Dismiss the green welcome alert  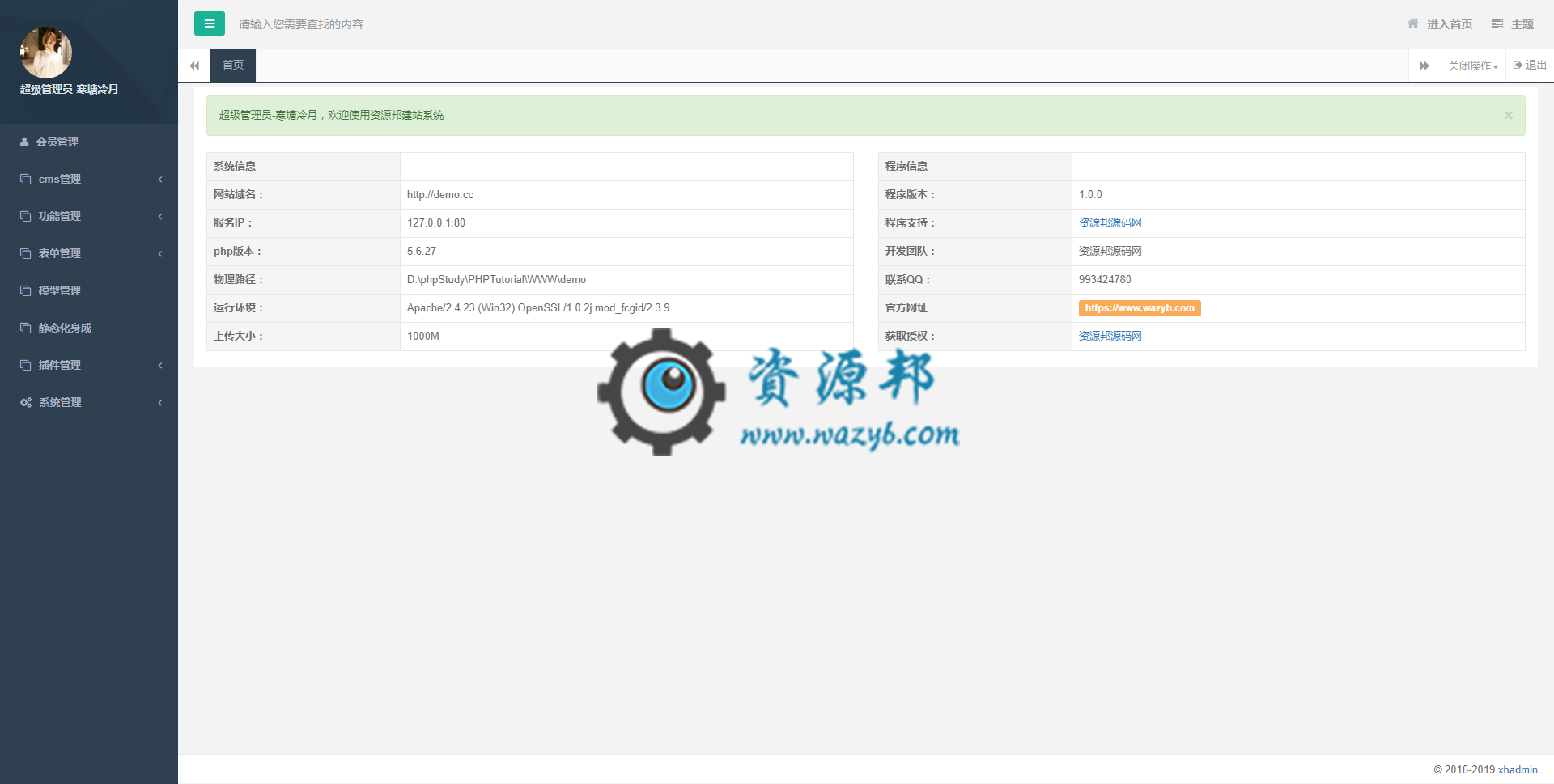tap(1509, 116)
